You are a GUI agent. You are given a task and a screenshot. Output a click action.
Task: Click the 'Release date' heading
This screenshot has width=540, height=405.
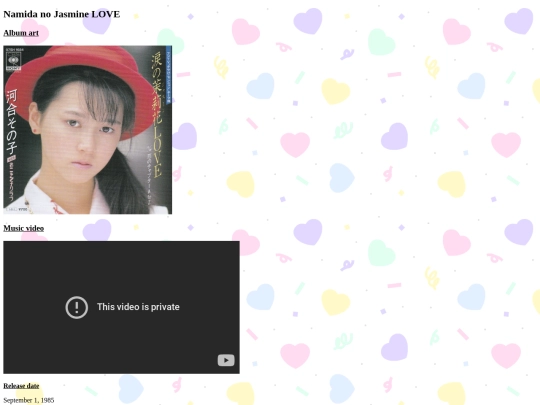click(21, 386)
